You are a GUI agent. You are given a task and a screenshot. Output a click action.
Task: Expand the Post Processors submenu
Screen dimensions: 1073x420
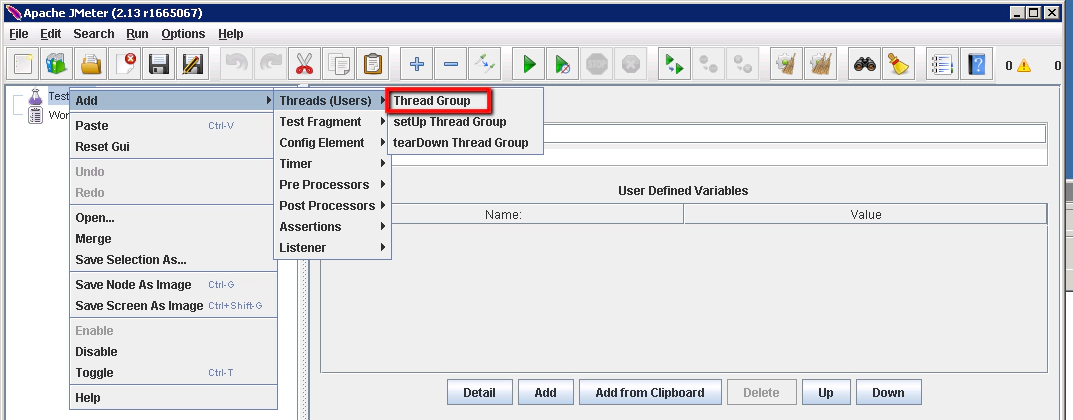tap(332, 206)
